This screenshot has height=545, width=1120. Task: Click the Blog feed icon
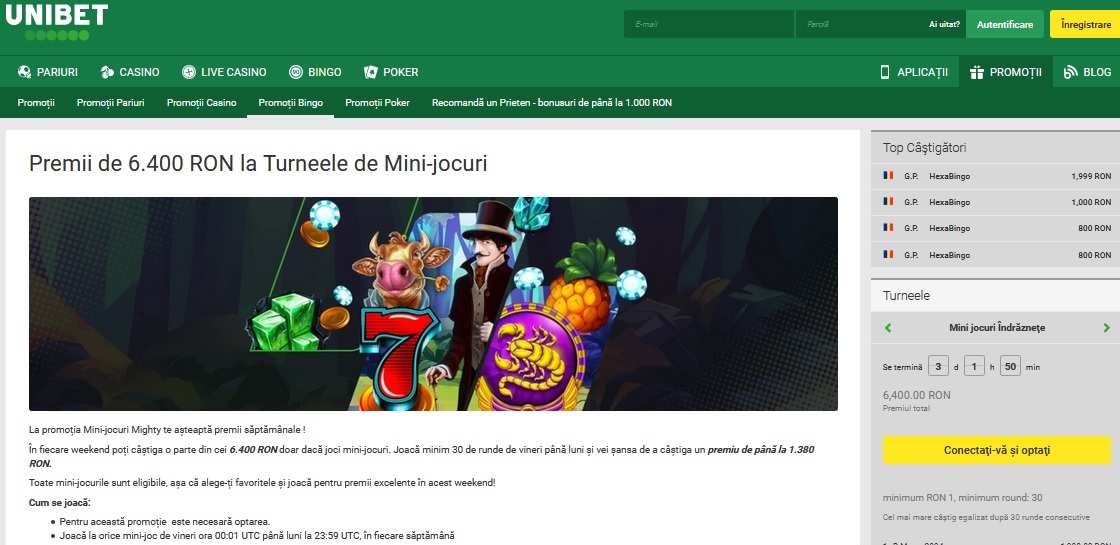pyautogui.click(x=1070, y=72)
